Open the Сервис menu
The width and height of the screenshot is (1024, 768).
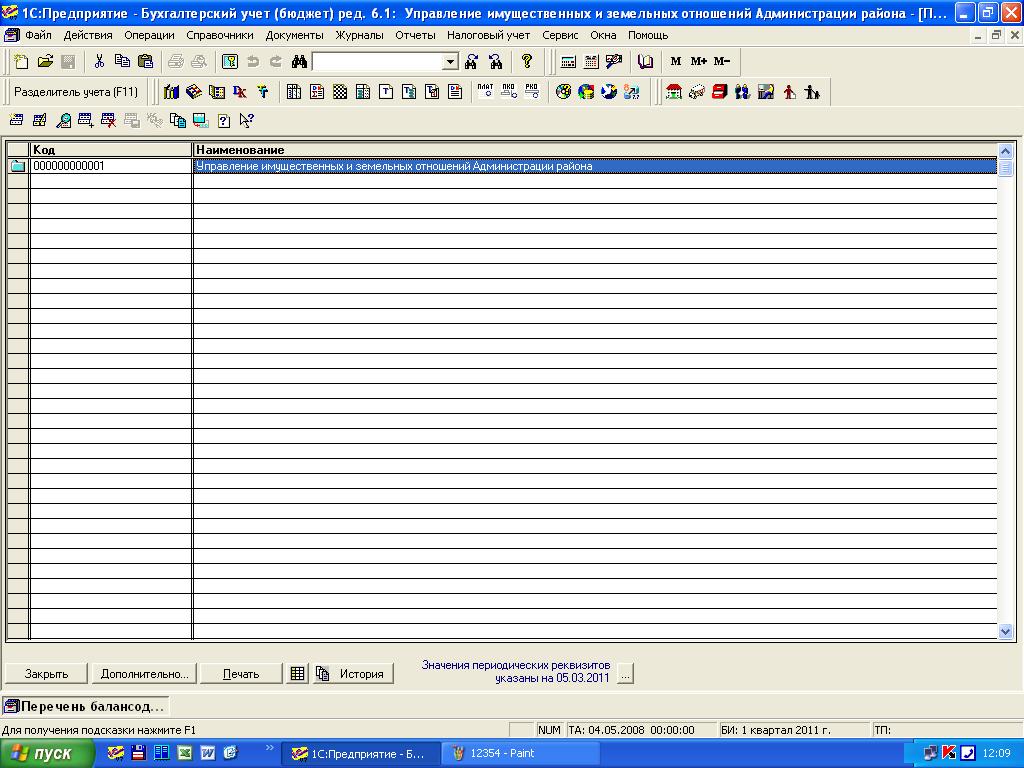[560, 35]
